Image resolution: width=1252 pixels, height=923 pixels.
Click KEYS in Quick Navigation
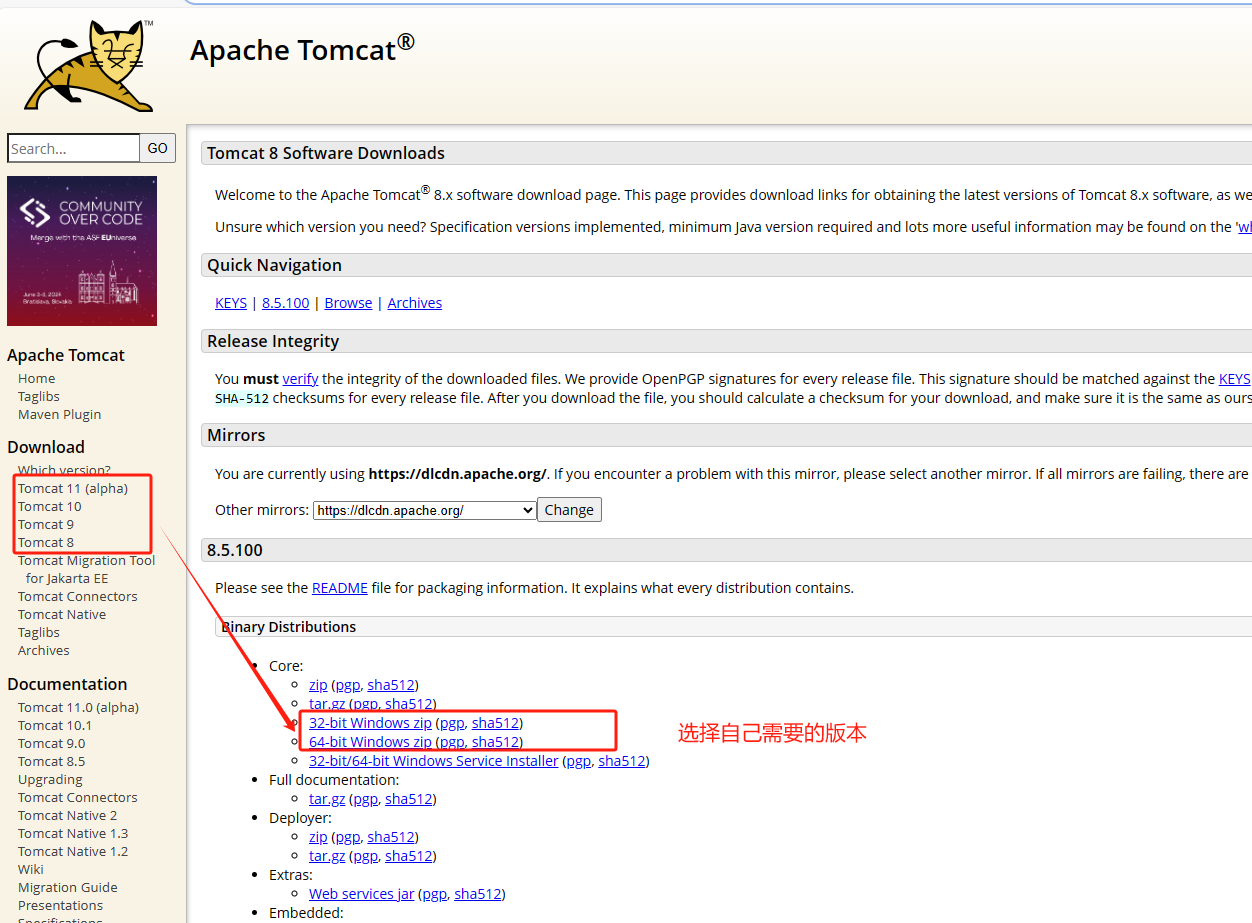click(231, 303)
